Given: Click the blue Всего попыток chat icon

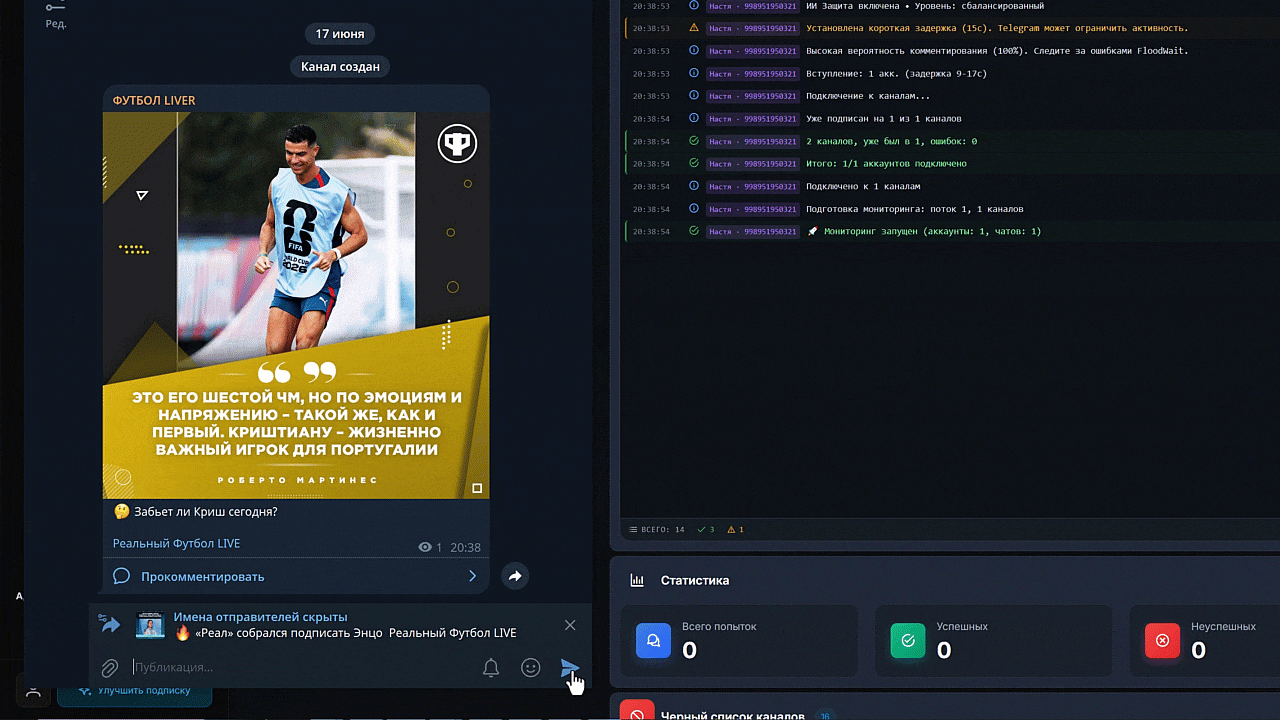Looking at the screenshot, I should click(x=653, y=640).
